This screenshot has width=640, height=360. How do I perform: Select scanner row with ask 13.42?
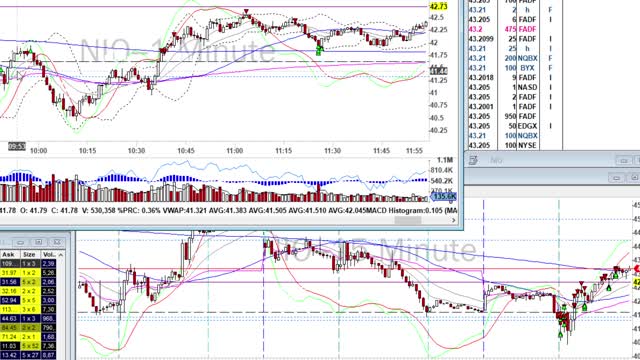(28, 355)
